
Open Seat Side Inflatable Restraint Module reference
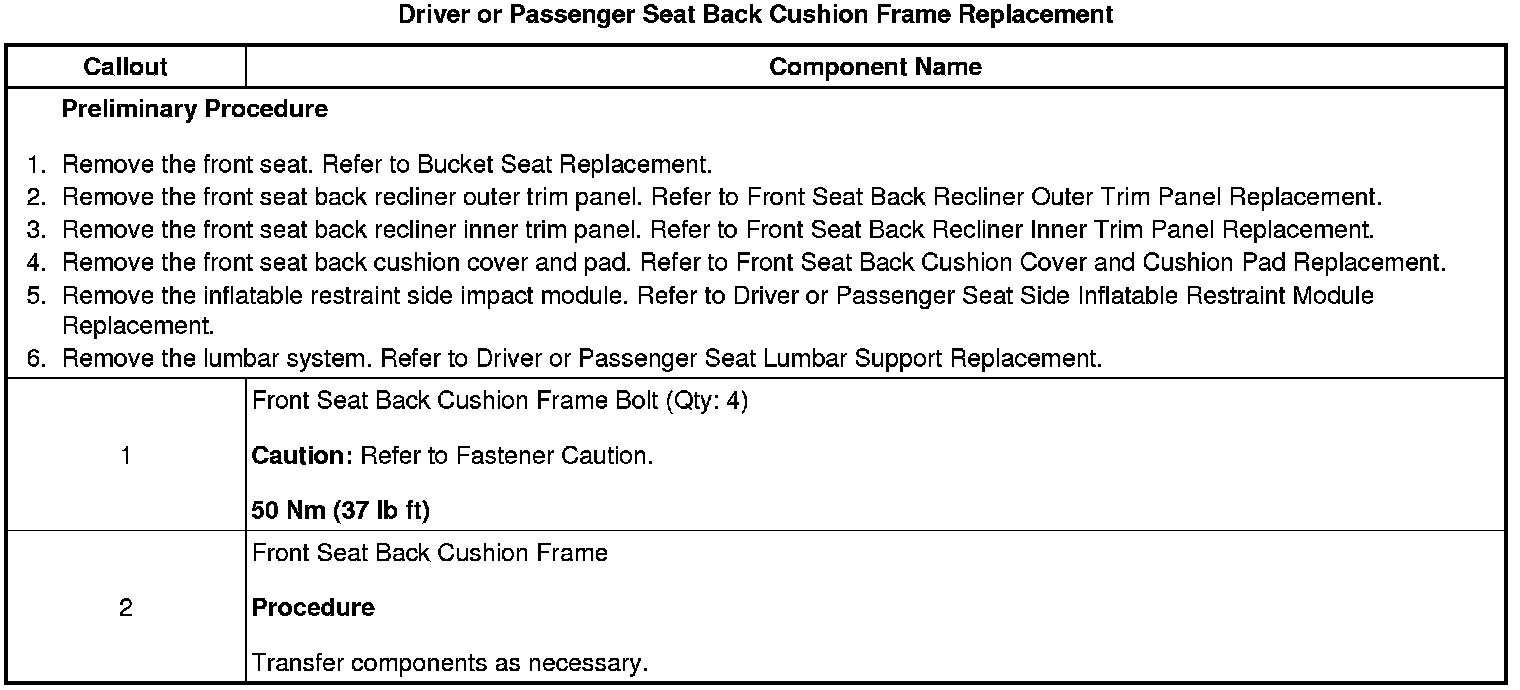[1012, 296]
